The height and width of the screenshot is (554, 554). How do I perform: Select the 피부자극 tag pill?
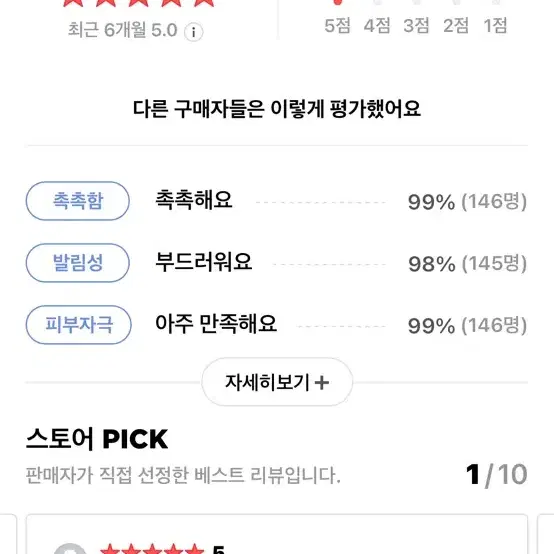pos(79,325)
